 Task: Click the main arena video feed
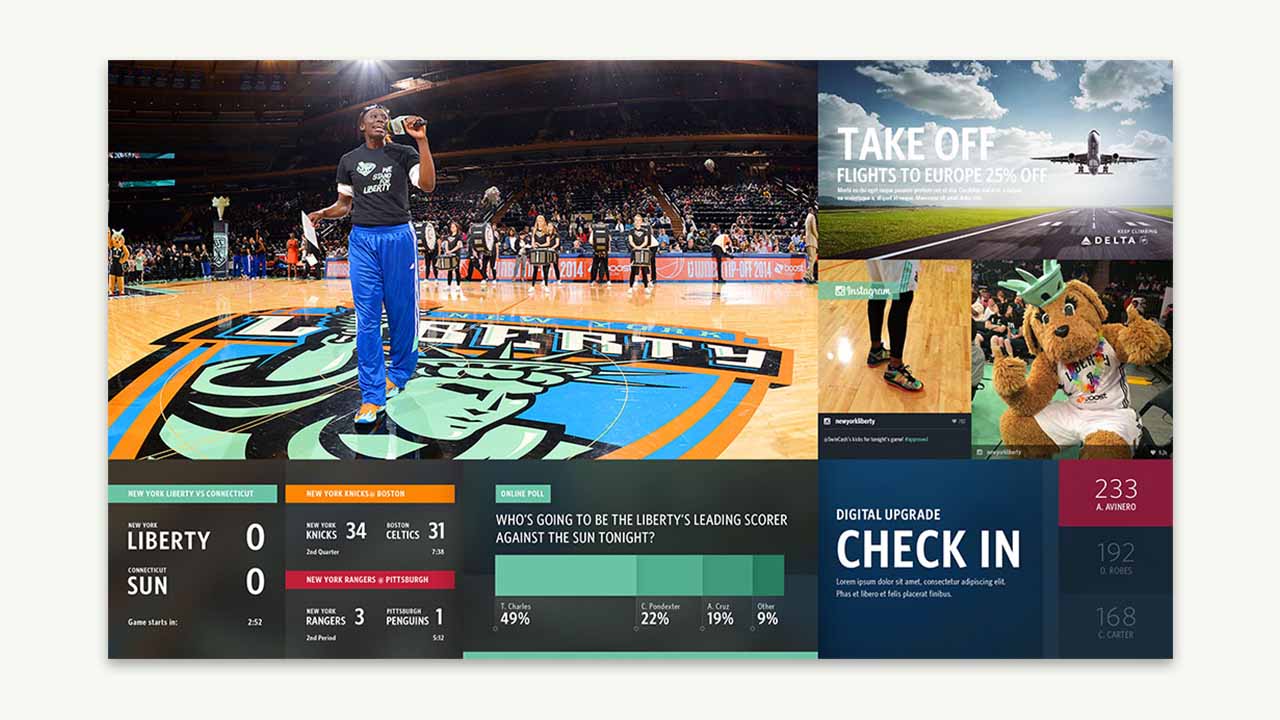click(x=463, y=260)
